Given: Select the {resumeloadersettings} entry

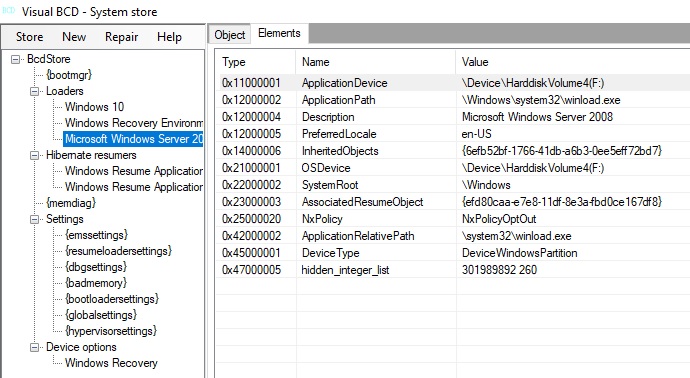Looking at the screenshot, I should (118, 251).
